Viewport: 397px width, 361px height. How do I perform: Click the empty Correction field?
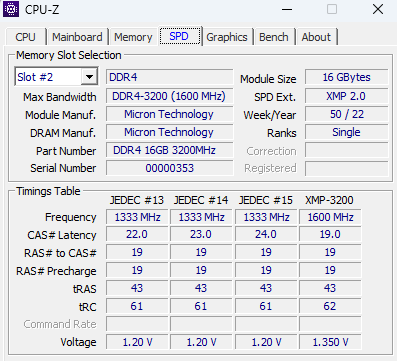tap(347, 150)
